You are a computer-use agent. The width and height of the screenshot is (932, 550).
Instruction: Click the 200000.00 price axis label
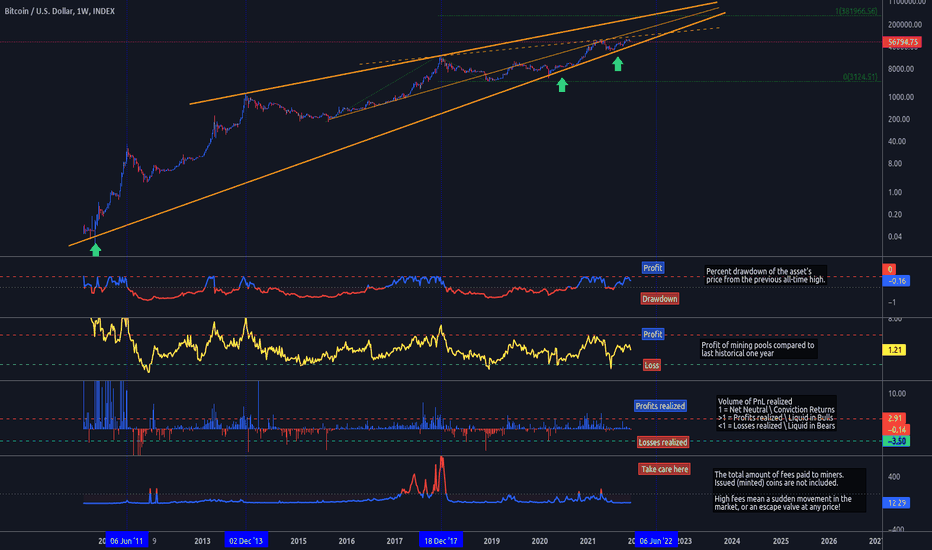point(905,24)
